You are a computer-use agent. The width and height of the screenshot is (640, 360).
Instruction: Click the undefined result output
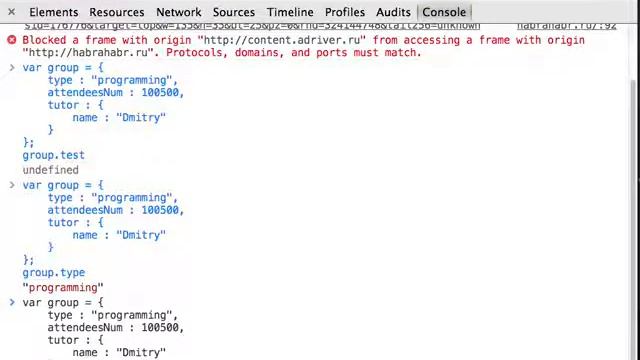point(51,170)
